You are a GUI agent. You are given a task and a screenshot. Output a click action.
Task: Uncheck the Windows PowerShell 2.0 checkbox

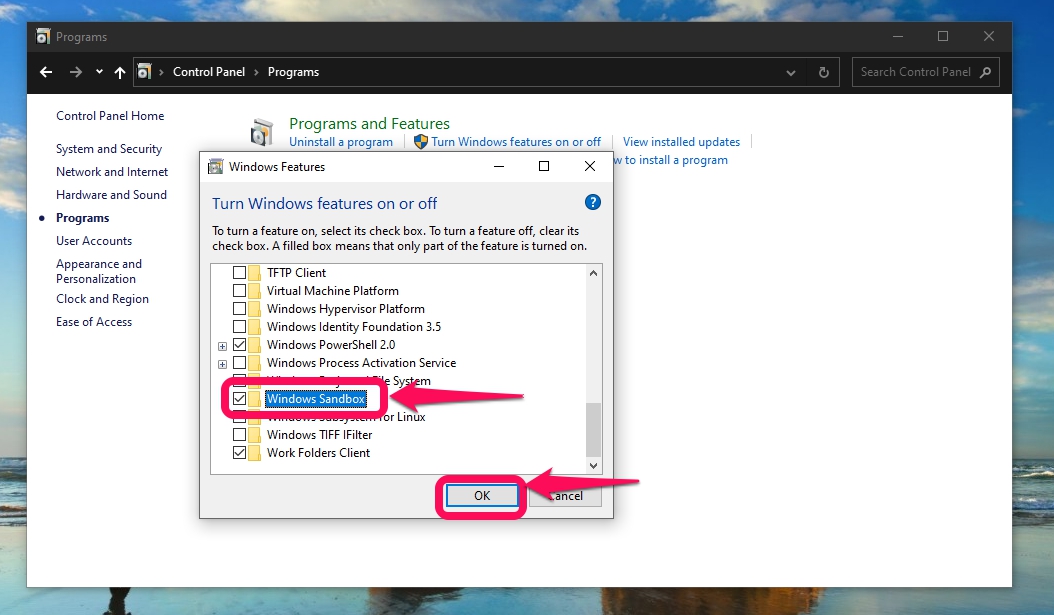239,345
